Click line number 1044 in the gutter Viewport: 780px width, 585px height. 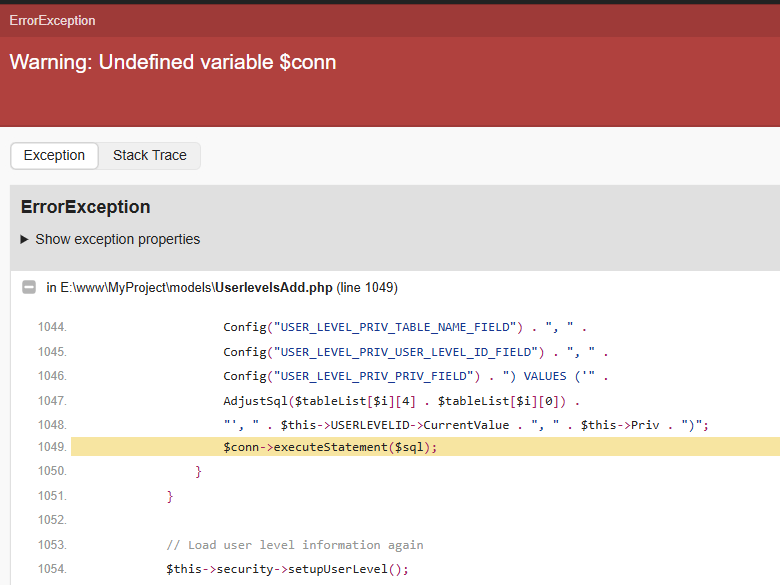click(x=52, y=327)
